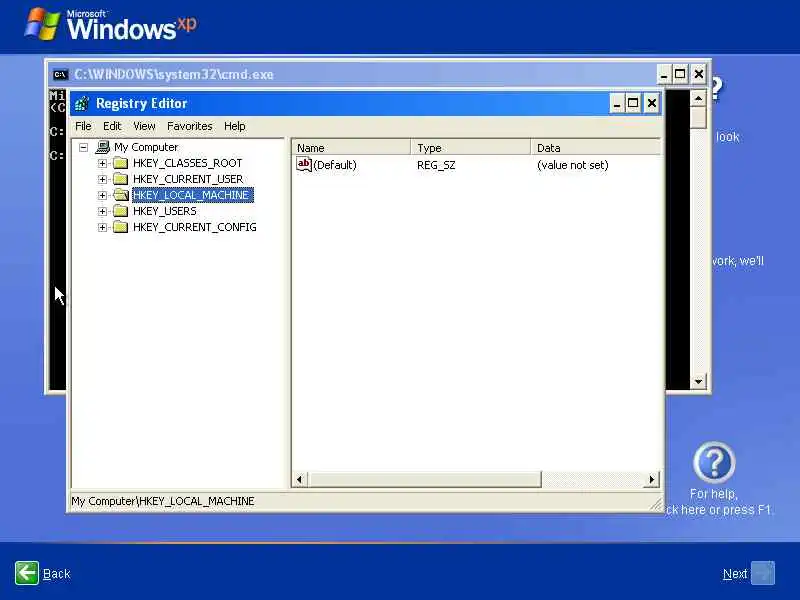Viewport: 800px width, 600px height.
Task: Click cmd.exe scrollbar down arrow
Action: click(698, 381)
